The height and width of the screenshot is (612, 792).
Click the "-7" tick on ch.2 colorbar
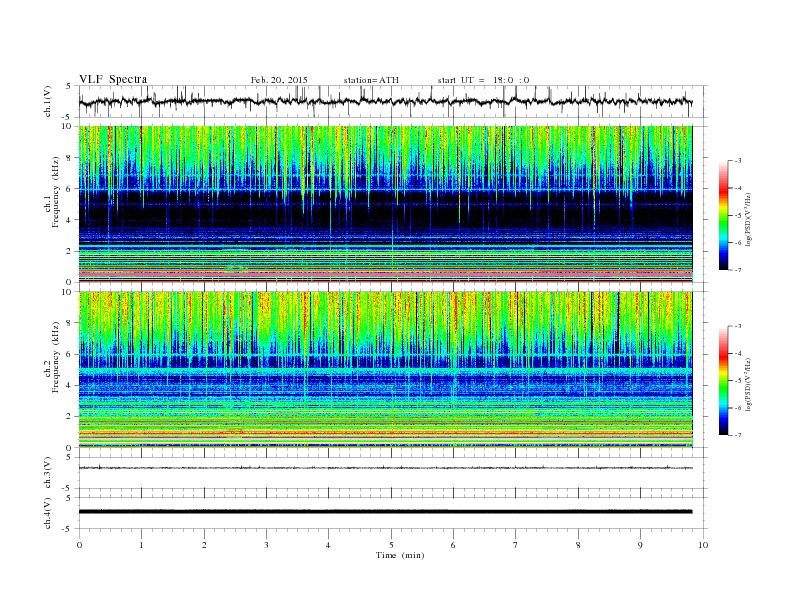tap(738, 435)
